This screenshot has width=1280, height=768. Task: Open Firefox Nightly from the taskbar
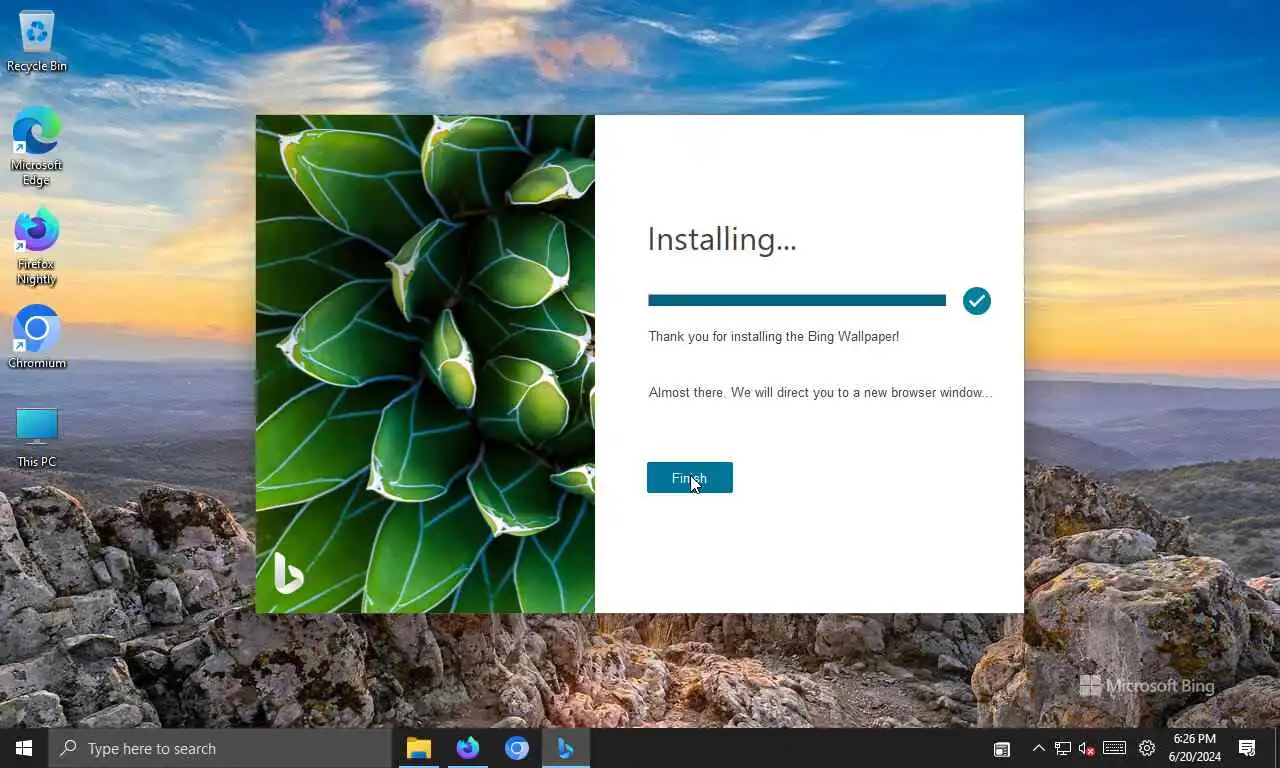pos(467,748)
